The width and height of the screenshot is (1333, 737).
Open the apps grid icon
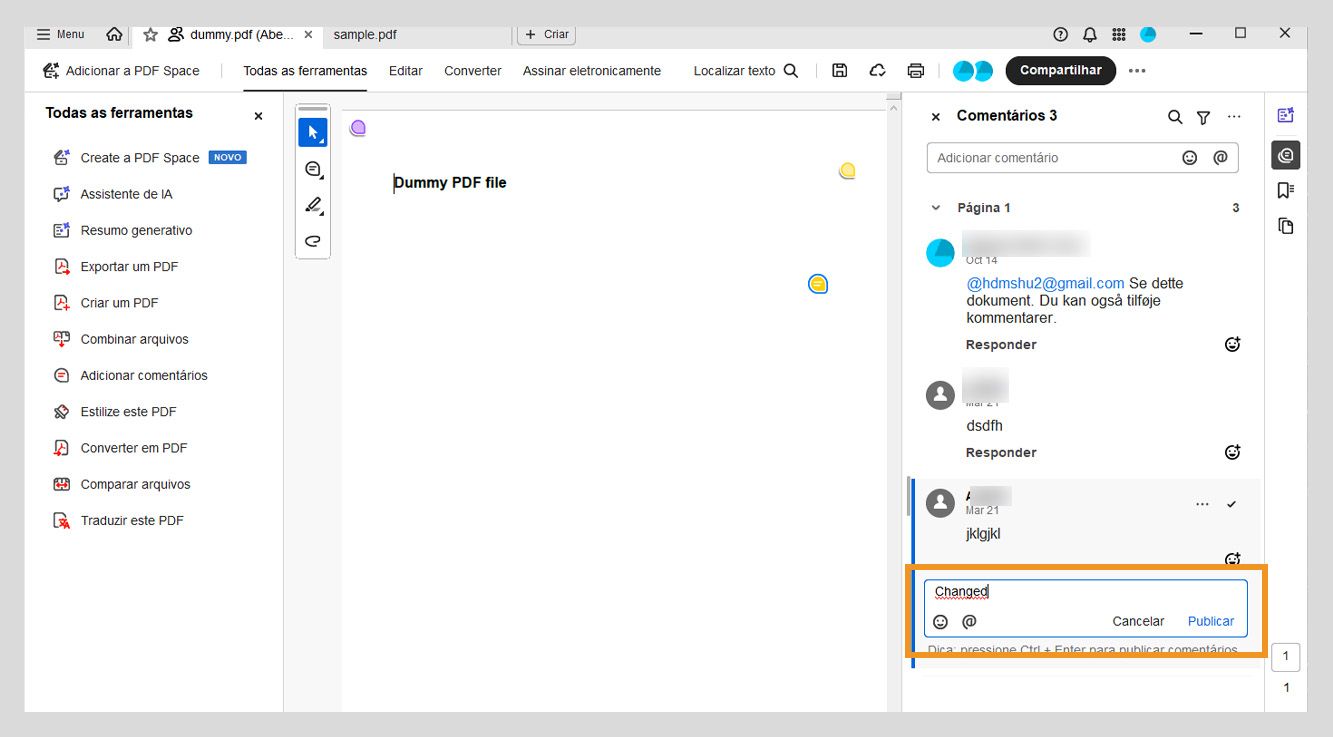tap(1119, 34)
